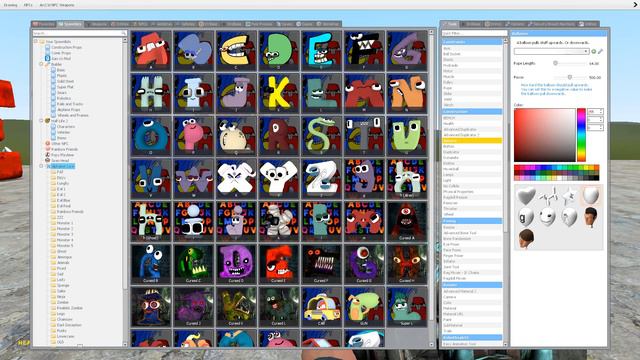Choose the smiley face balloon model
Screen dimensions: 640x360
(x=547, y=217)
